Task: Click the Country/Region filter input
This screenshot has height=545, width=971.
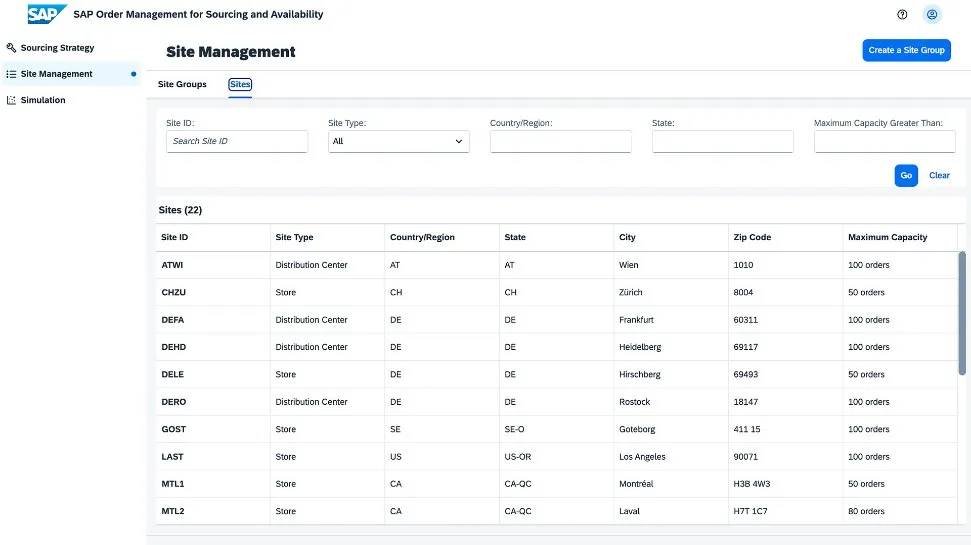Action: tap(560, 142)
